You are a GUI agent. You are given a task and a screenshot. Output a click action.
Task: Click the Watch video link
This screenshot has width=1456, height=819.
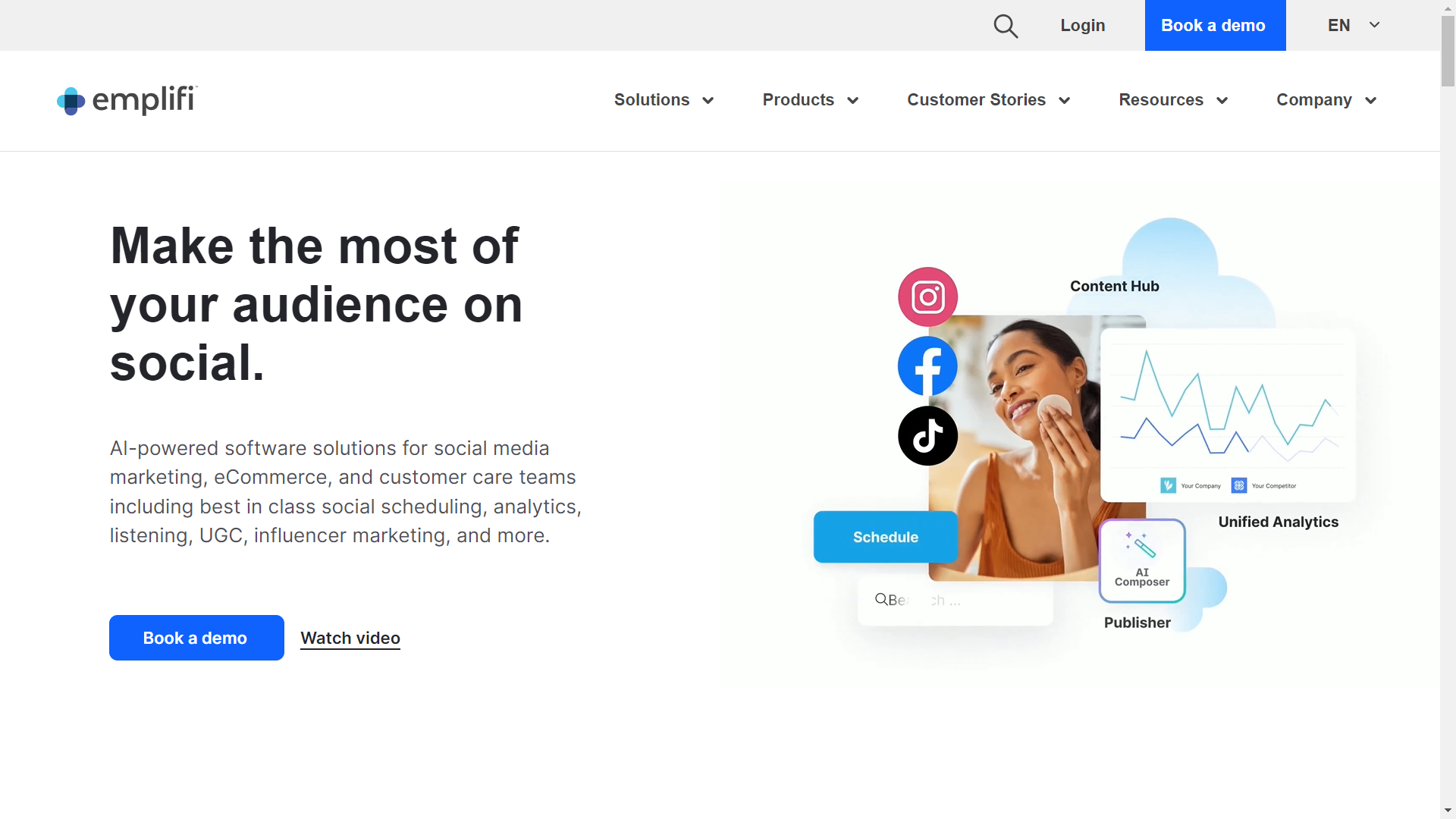(x=350, y=639)
